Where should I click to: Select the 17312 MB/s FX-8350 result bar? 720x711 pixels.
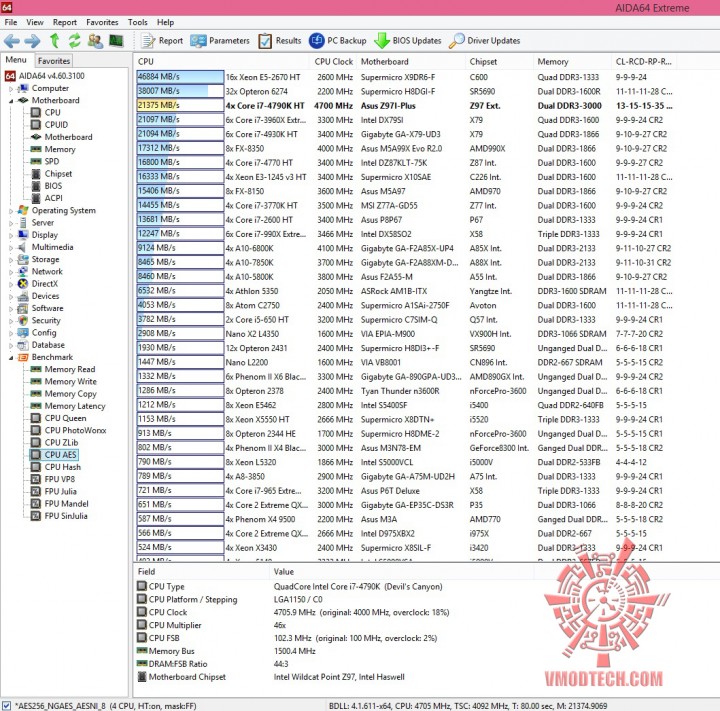click(x=180, y=148)
